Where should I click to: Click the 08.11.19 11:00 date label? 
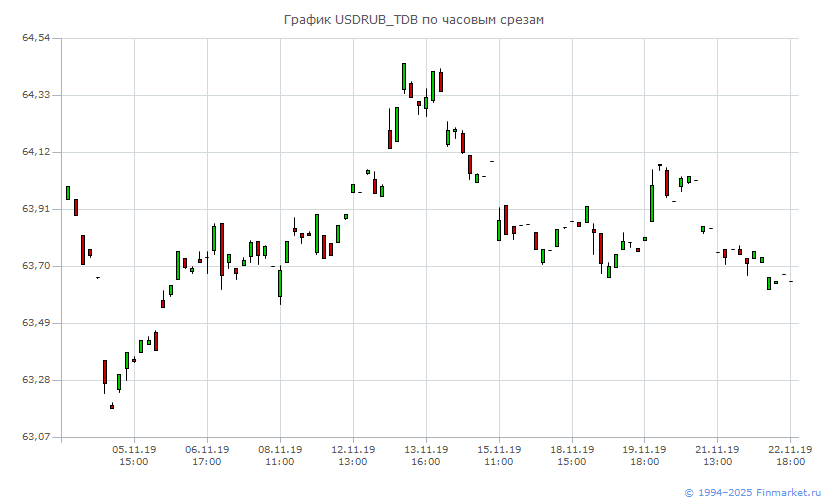pyautogui.click(x=280, y=456)
